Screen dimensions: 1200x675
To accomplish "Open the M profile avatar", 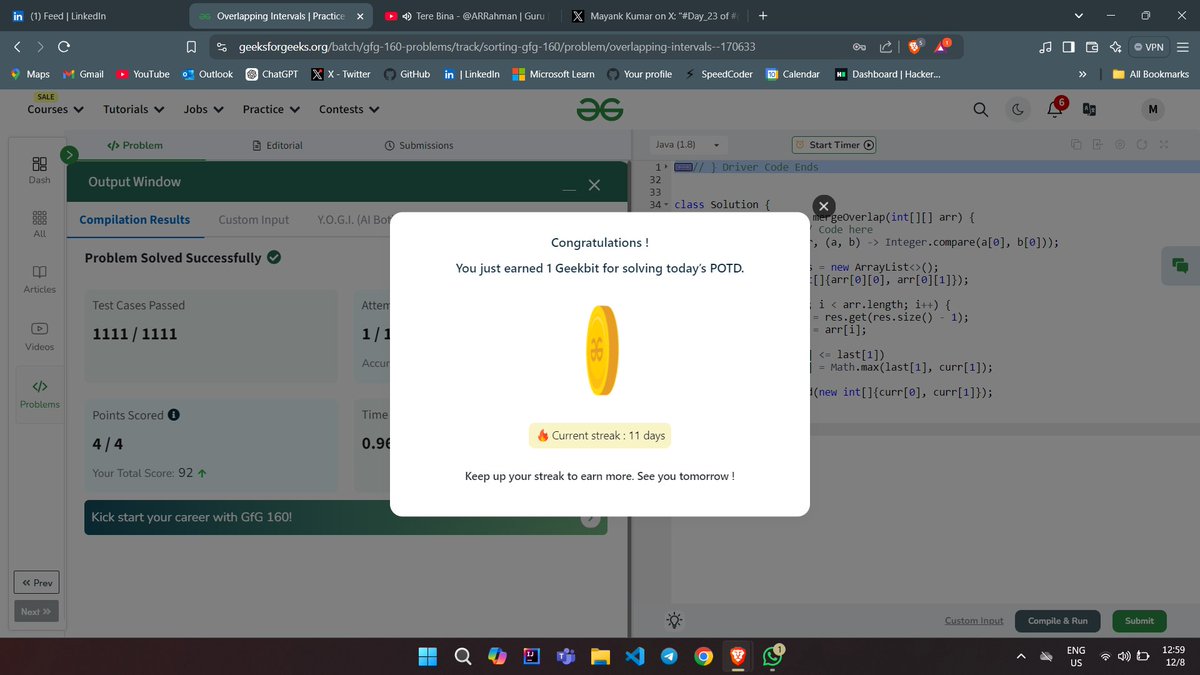I will pos(1152,109).
